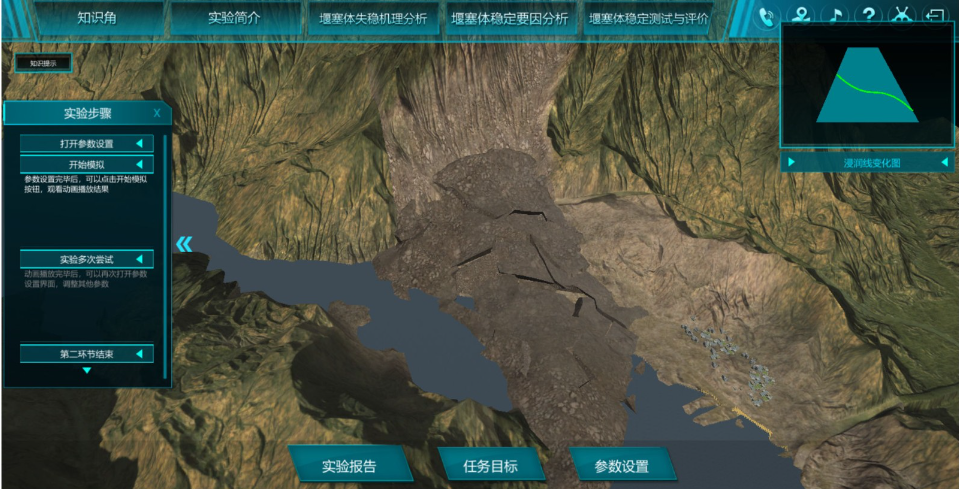Screen dimensions: 959x489
Task: Click the map location pin icon
Action: point(801,16)
